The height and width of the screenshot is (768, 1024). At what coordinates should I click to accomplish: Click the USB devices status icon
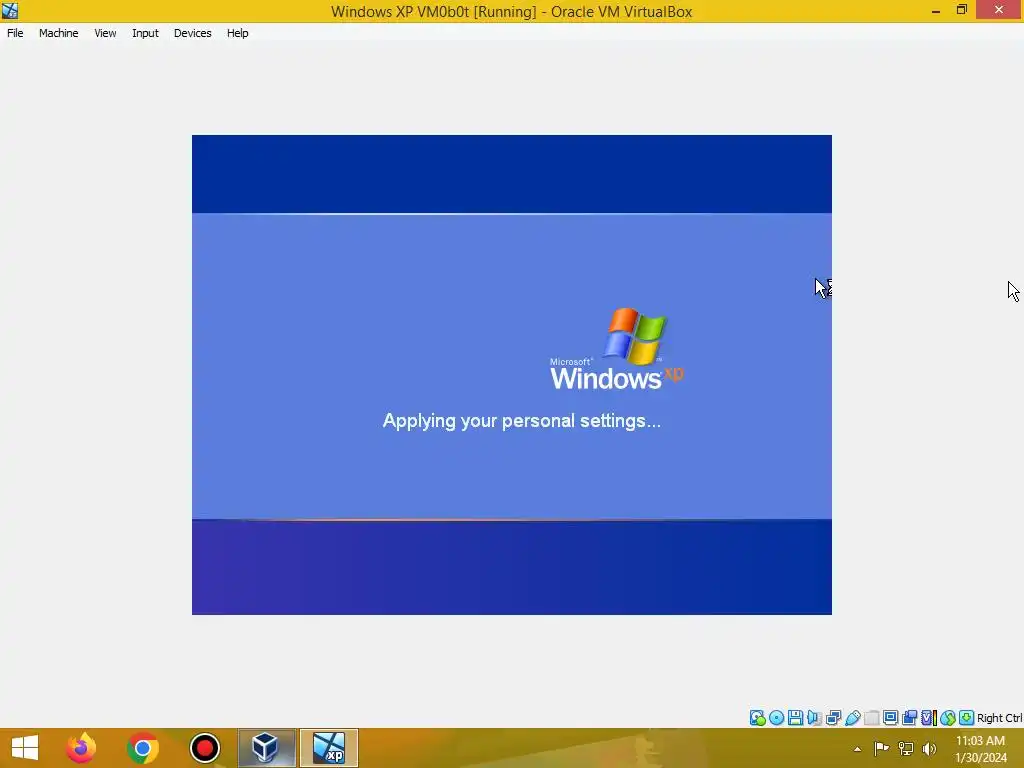(x=853, y=718)
